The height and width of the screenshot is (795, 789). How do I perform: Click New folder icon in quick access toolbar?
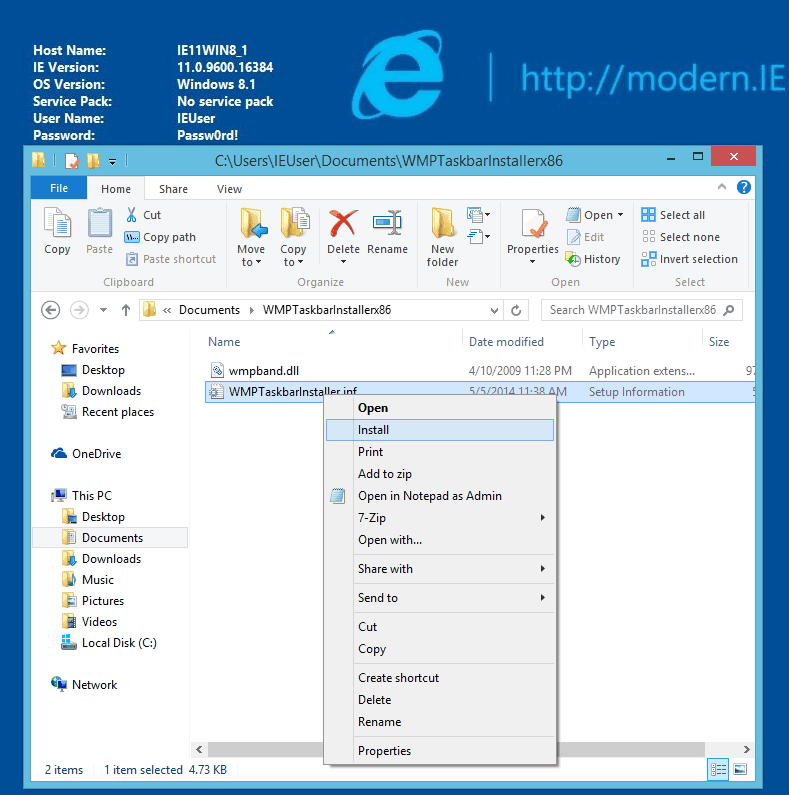pyautogui.click(x=93, y=161)
